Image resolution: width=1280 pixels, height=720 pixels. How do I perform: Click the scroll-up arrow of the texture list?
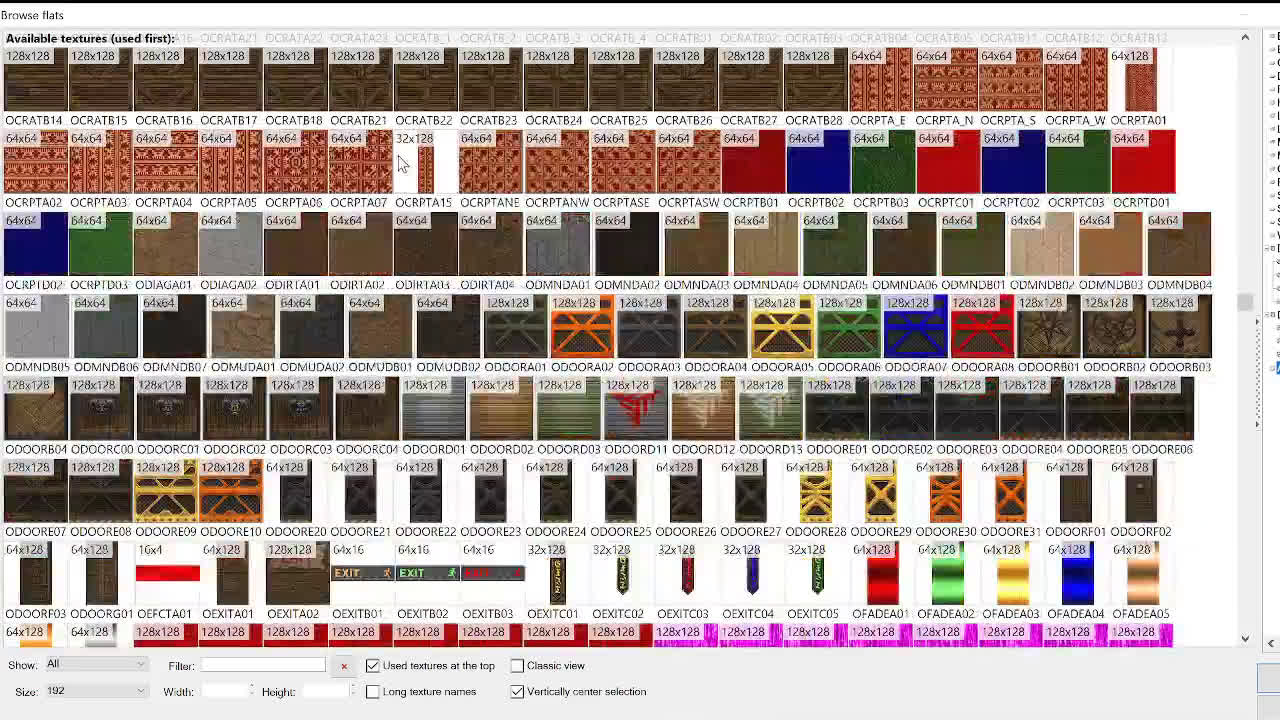1245,36
